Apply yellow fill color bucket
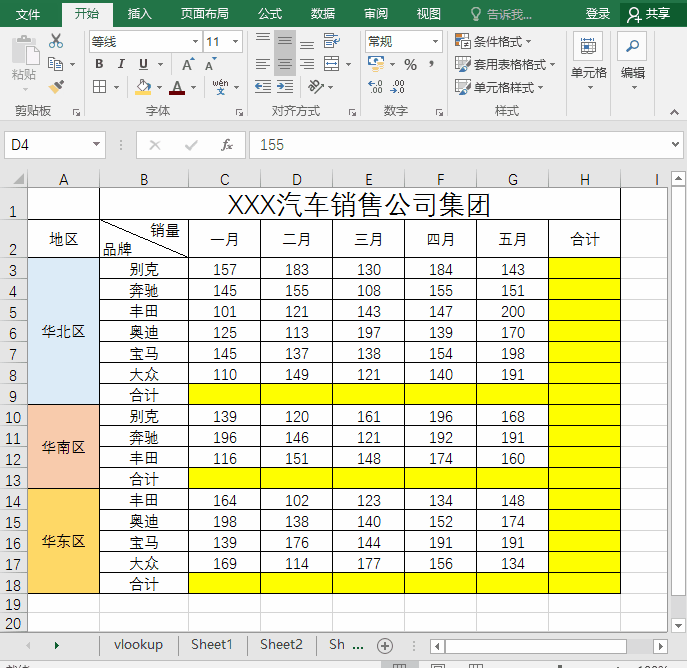Image resolution: width=687 pixels, height=668 pixels. click(143, 87)
